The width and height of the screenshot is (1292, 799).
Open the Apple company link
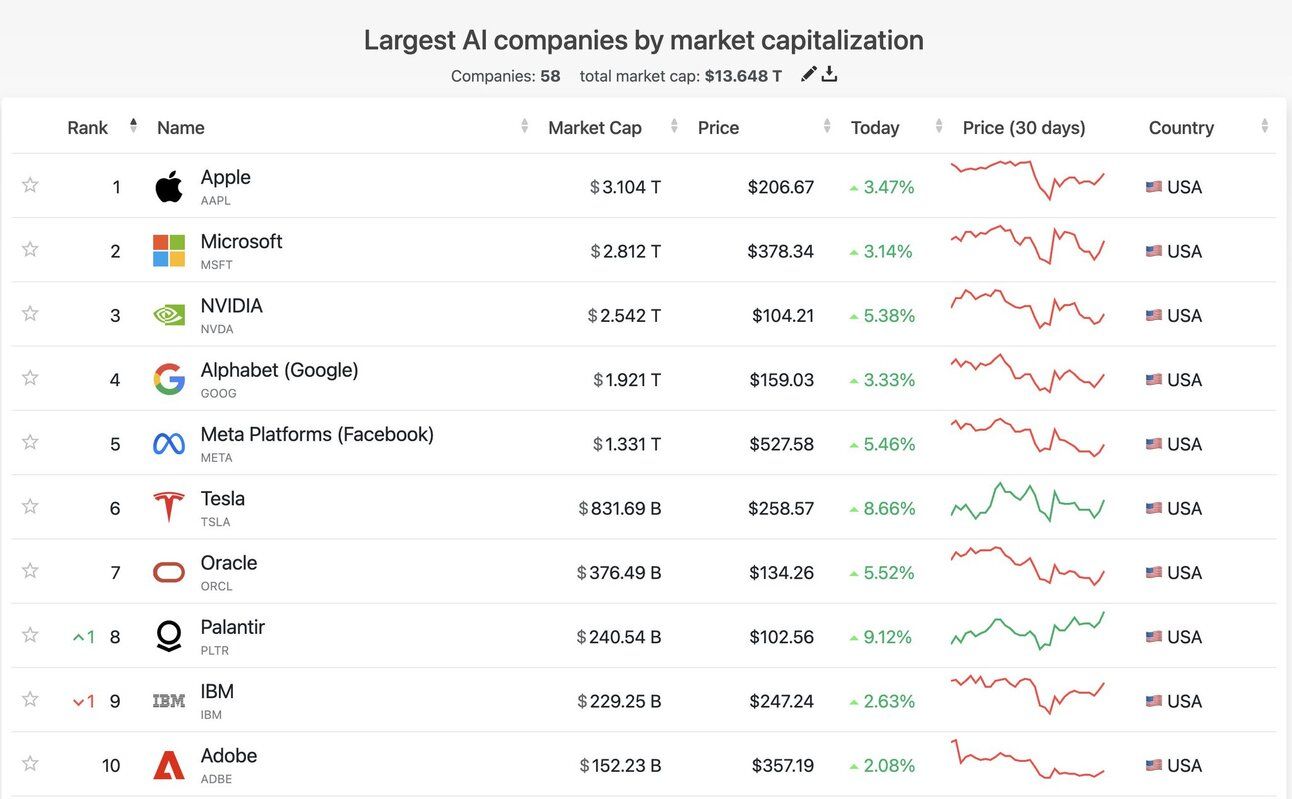coord(226,177)
